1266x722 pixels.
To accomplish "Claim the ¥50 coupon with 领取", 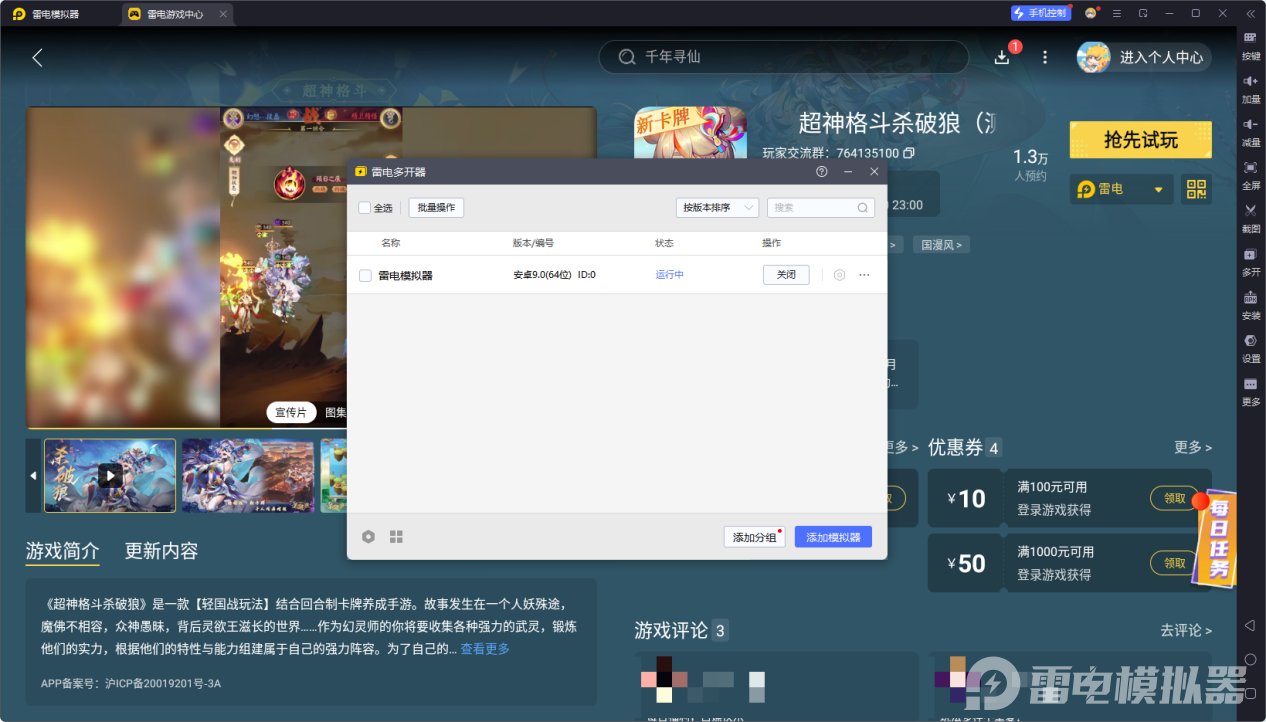I will pos(1175,563).
